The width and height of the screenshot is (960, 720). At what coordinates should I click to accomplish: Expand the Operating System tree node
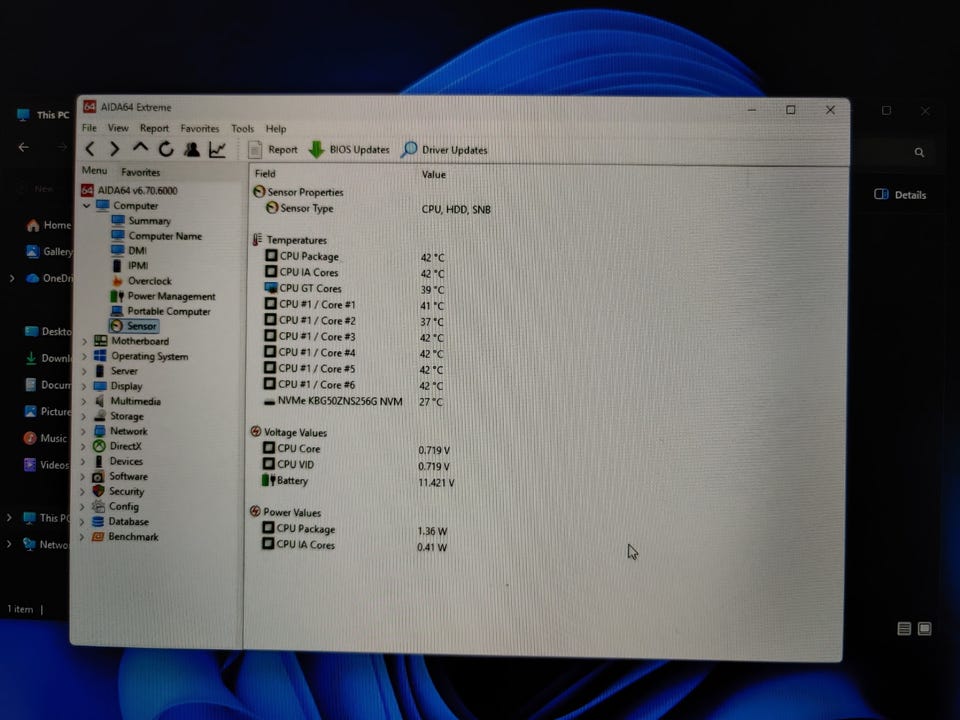click(84, 356)
